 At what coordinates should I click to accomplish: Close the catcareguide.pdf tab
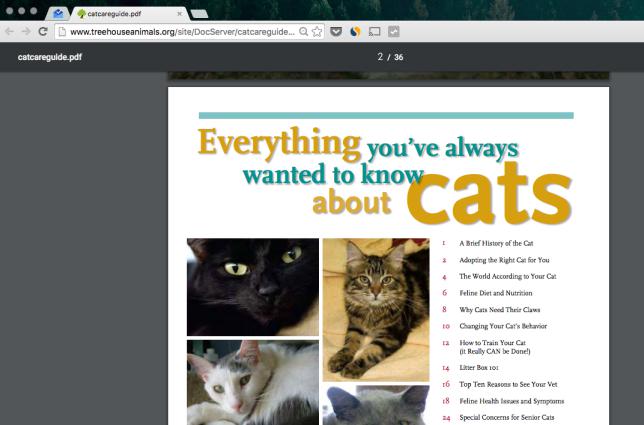179,14
